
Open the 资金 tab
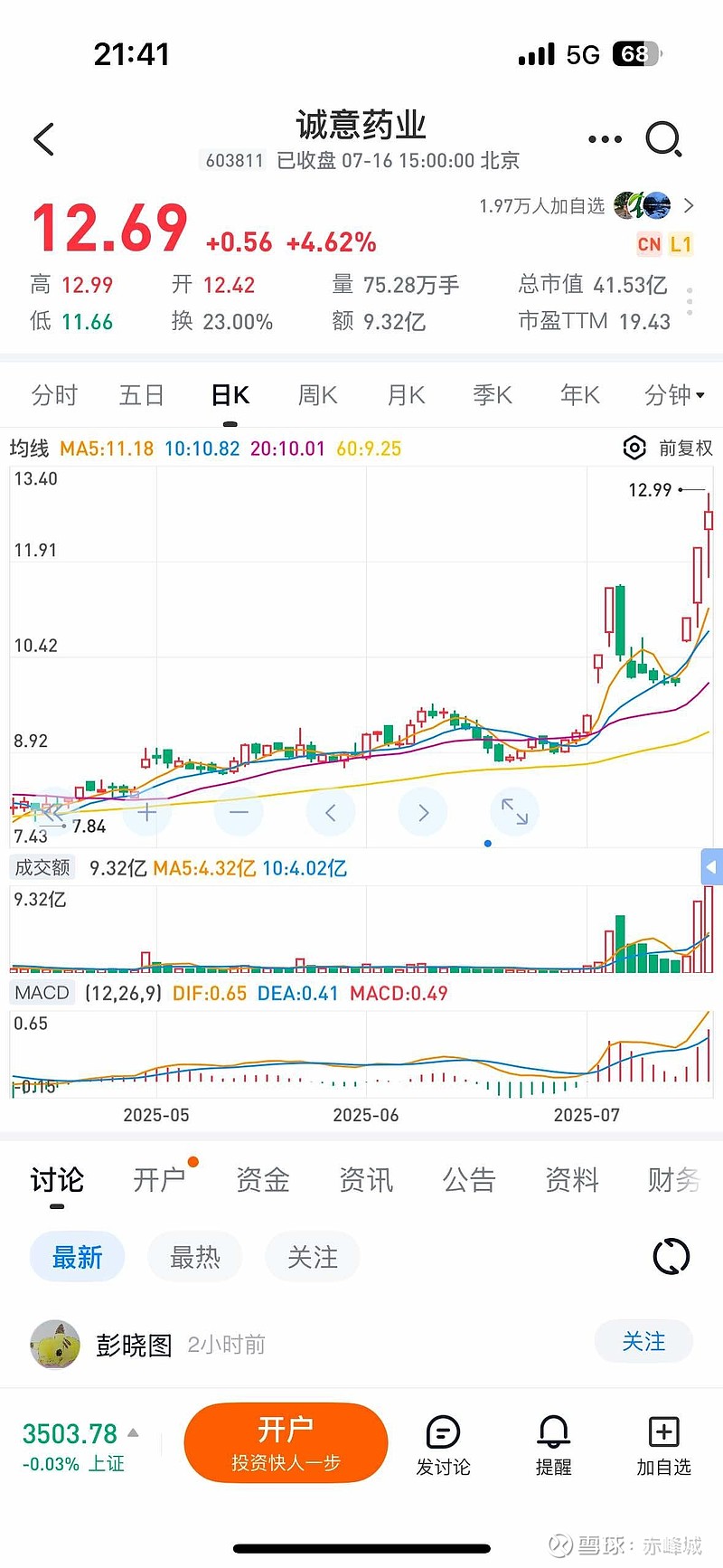point(263,1179)
